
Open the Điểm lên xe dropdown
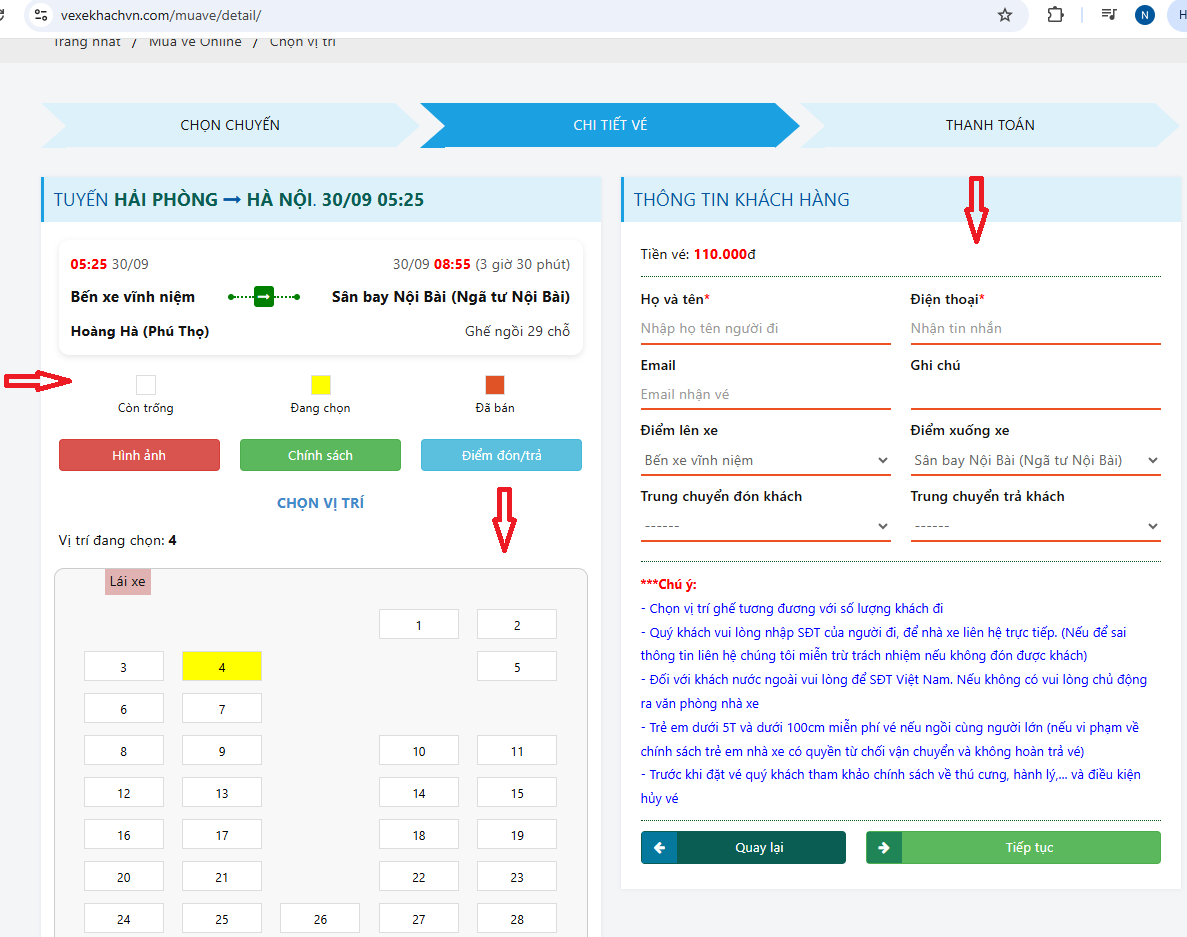[x=765, y=460]
